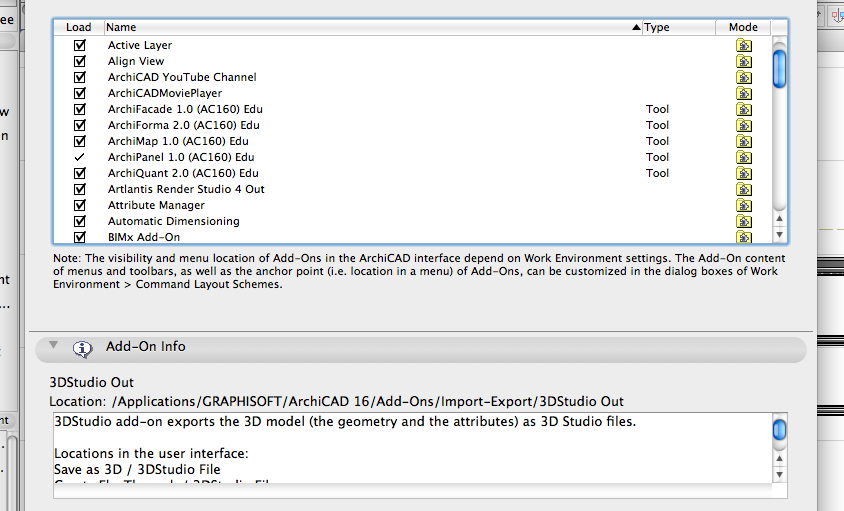Toggle BIMx Add-On load checkbox
844x511 pixels.
coord(80,237)
